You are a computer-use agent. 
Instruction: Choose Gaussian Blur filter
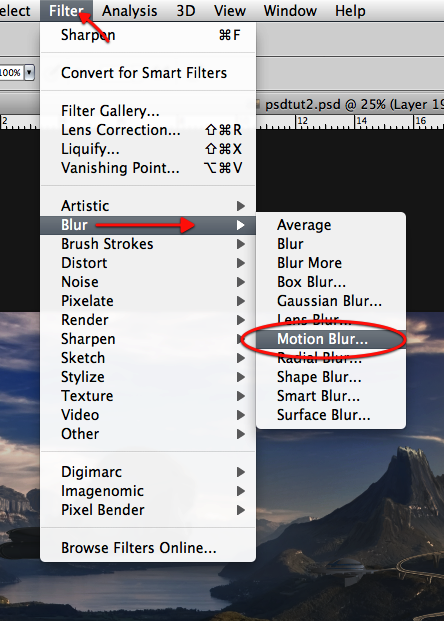point(331,301)
